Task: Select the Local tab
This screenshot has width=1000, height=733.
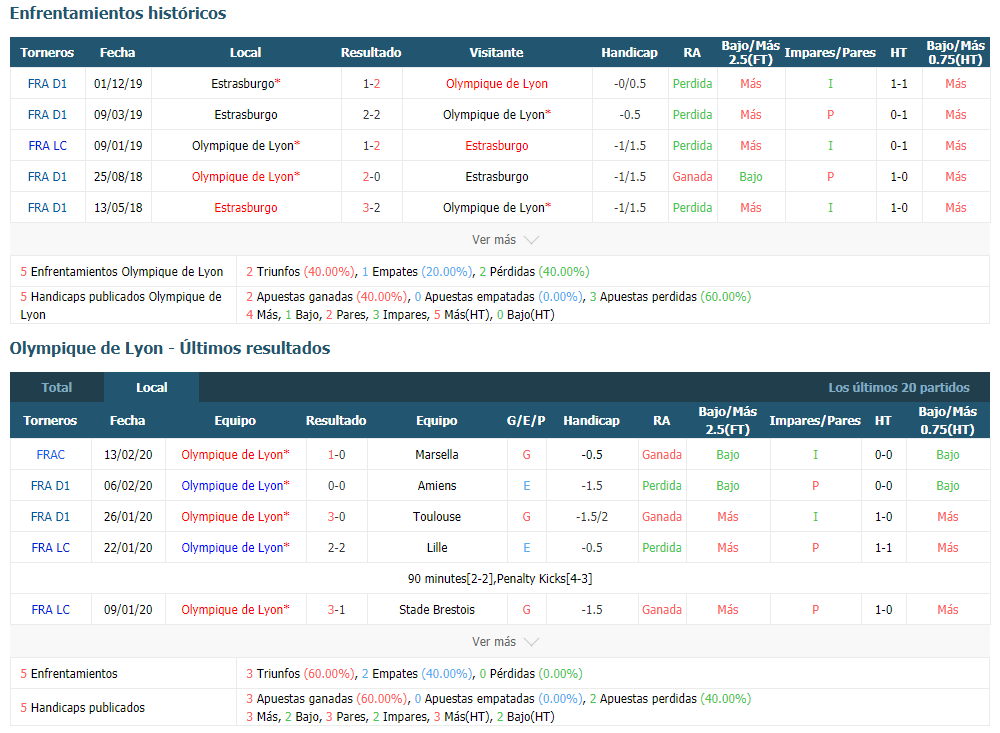Action: click(x=152, y=387)
